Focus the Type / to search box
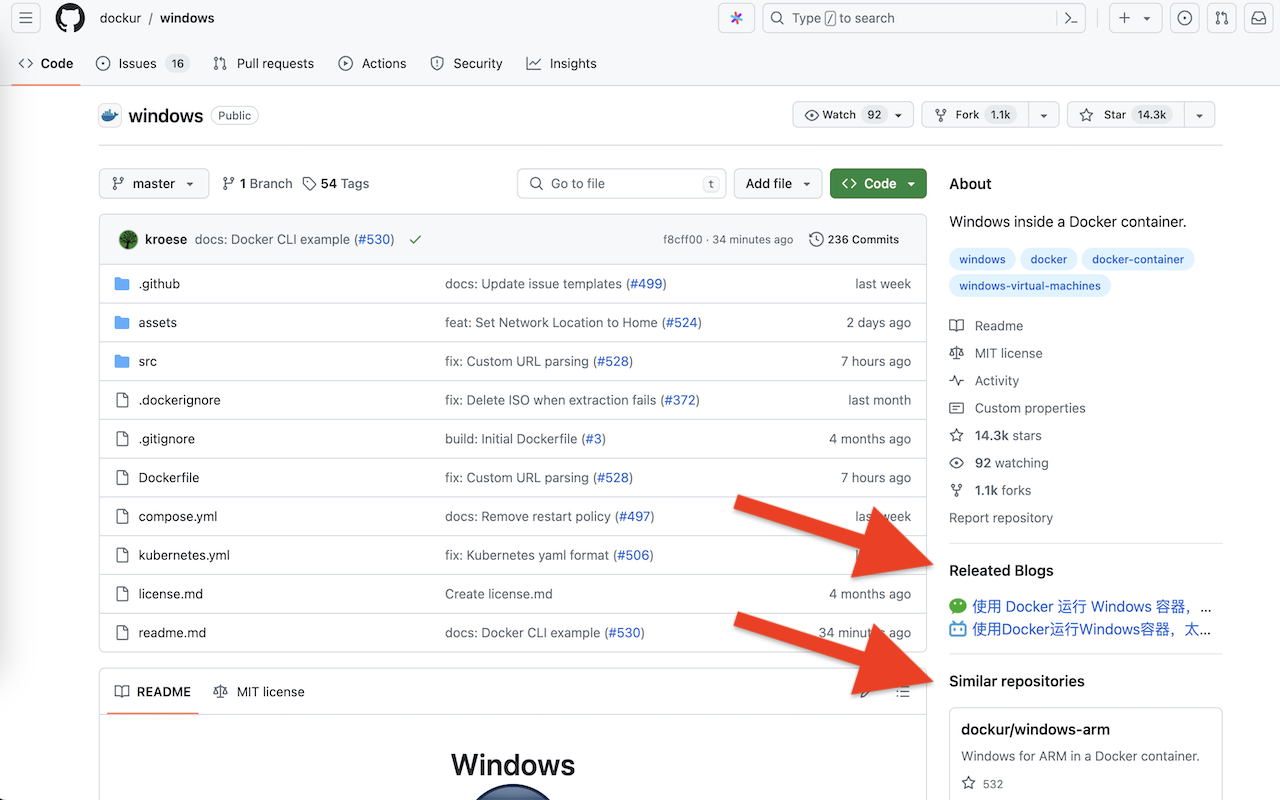The height and width of the screenshot is (800, 1280). coord(925,18)
